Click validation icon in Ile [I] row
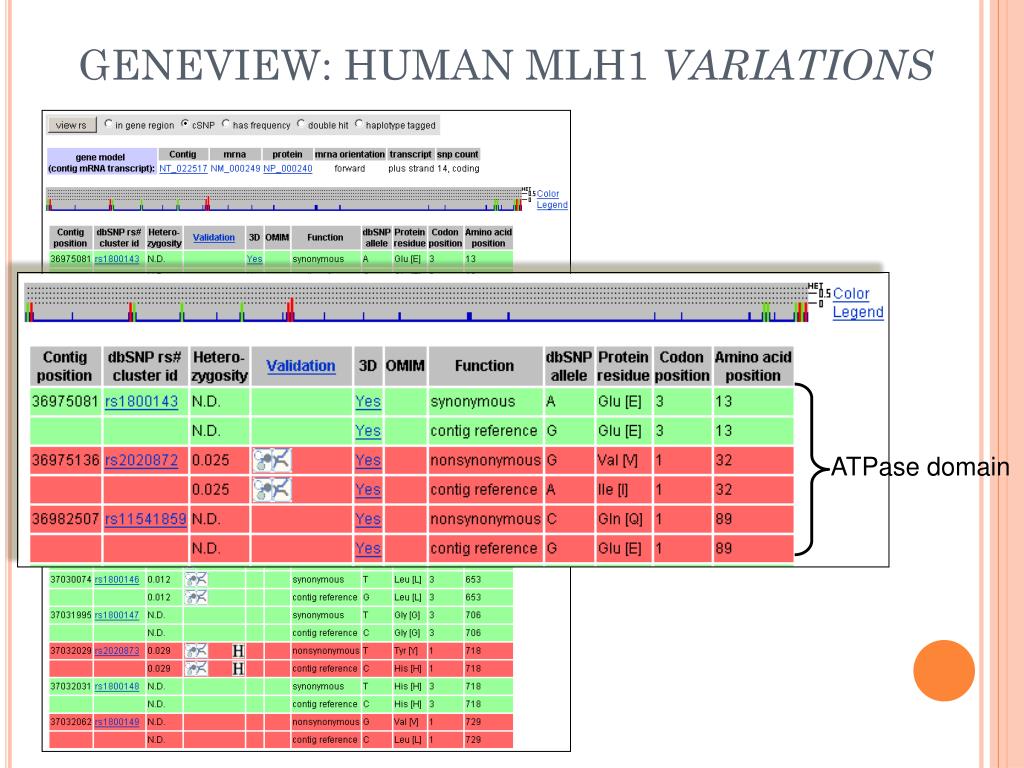The height and width of the screenshot is (768, 1024). click(x=272, y=490)
